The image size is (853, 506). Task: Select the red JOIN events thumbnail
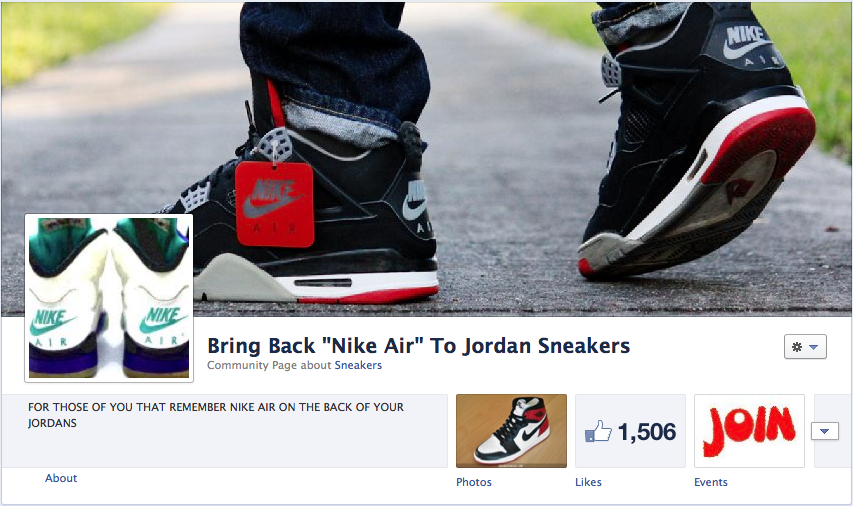click(749, 431)
